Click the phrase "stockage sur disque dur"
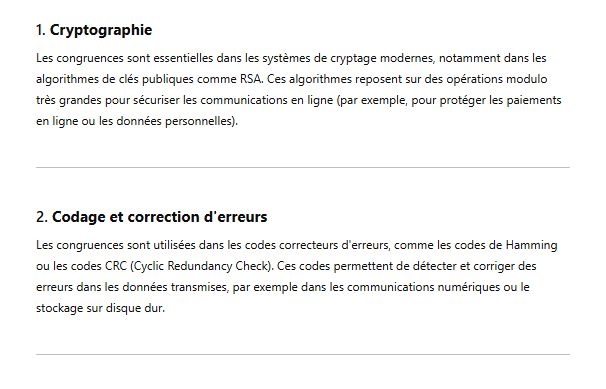The image size is (606, 389). [99, 308]
